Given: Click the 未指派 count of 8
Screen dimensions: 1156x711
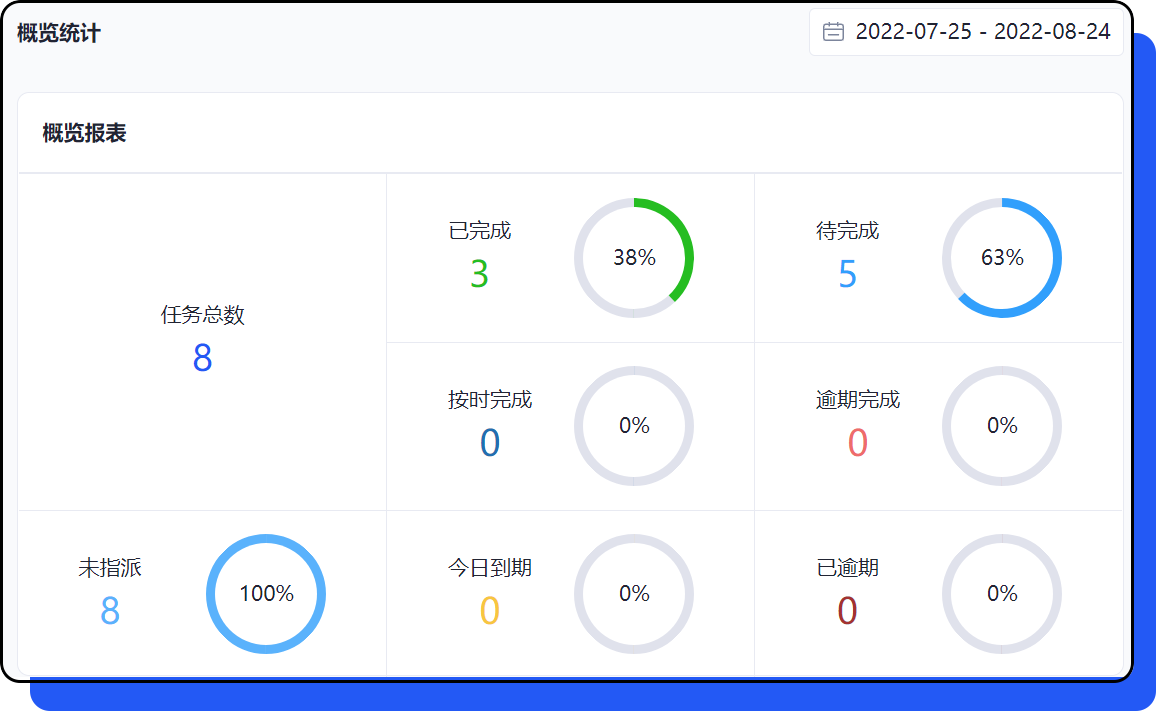Looking at the screenshot, I should click(110, 611).
